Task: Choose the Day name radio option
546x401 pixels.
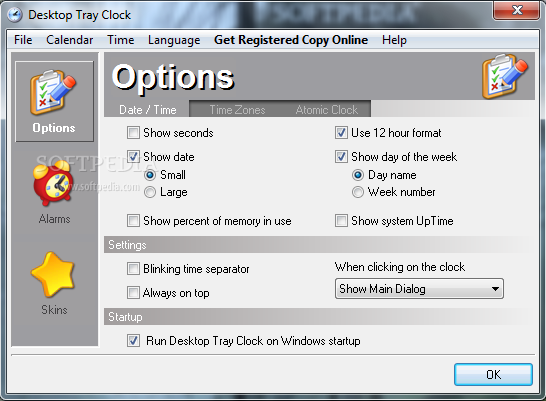Action: click(x=358, y=175)
